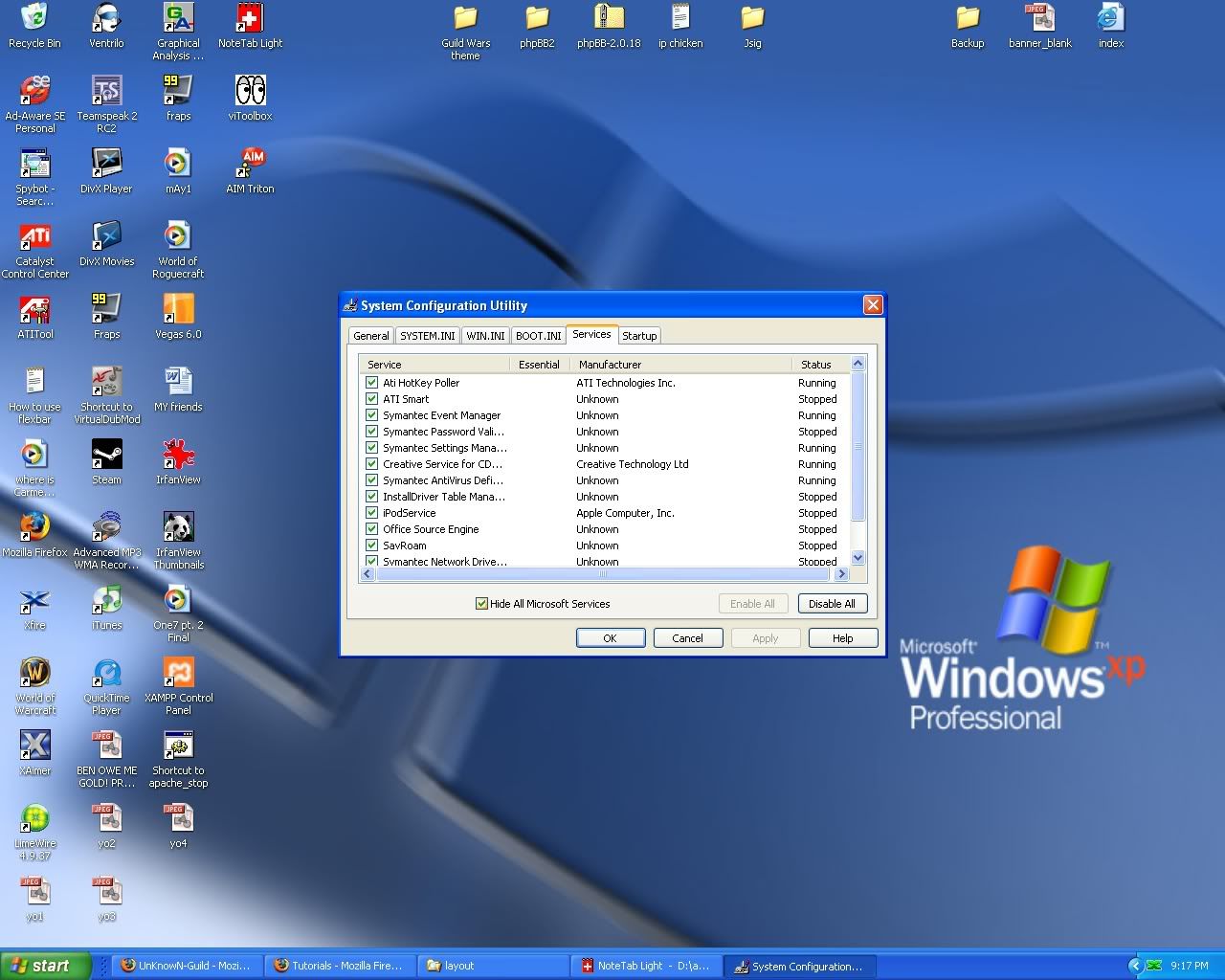Sort services by the Service column header

pos(434,365)
